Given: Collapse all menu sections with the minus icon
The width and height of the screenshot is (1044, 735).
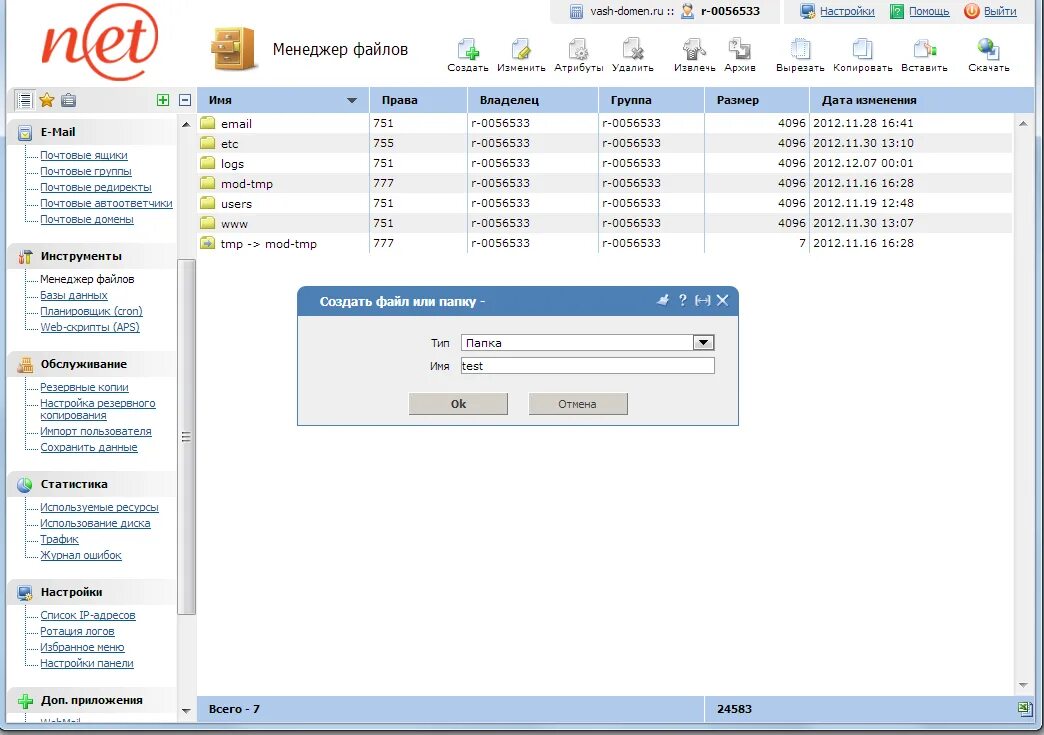Looking at the screenshot, I should tap(185, 101).
